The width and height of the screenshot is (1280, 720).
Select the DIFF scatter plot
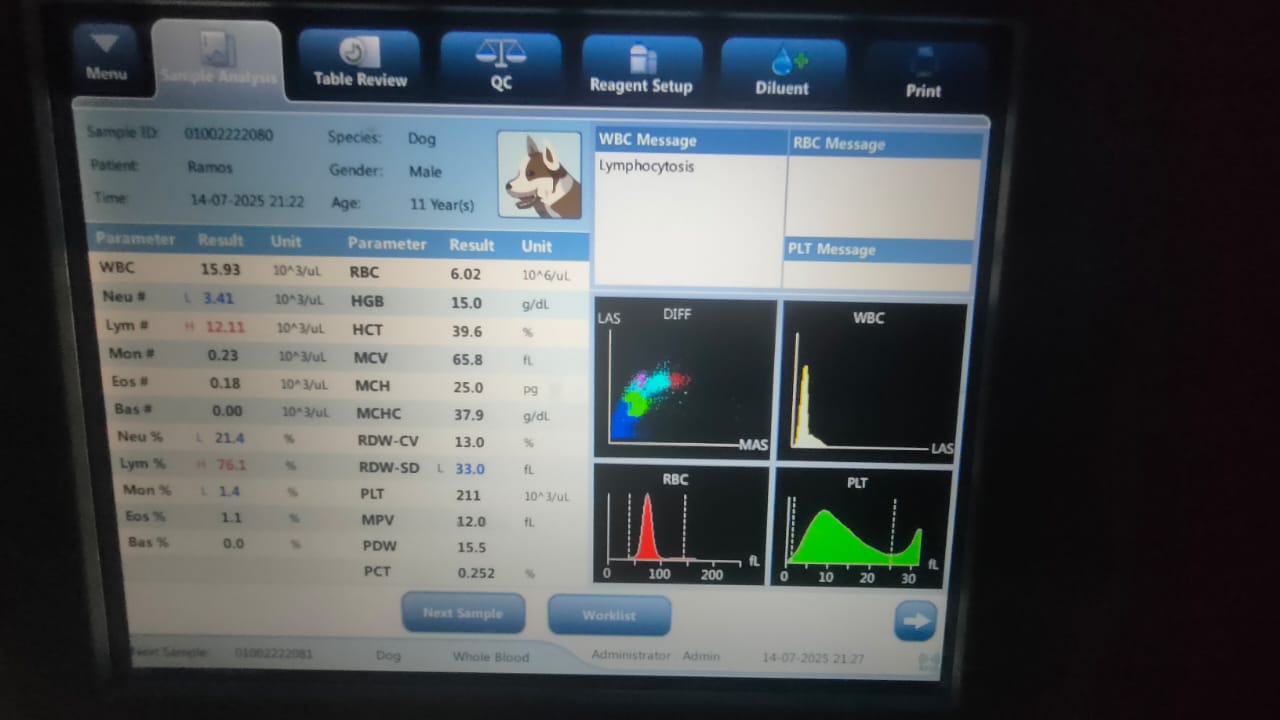(685, 380)
